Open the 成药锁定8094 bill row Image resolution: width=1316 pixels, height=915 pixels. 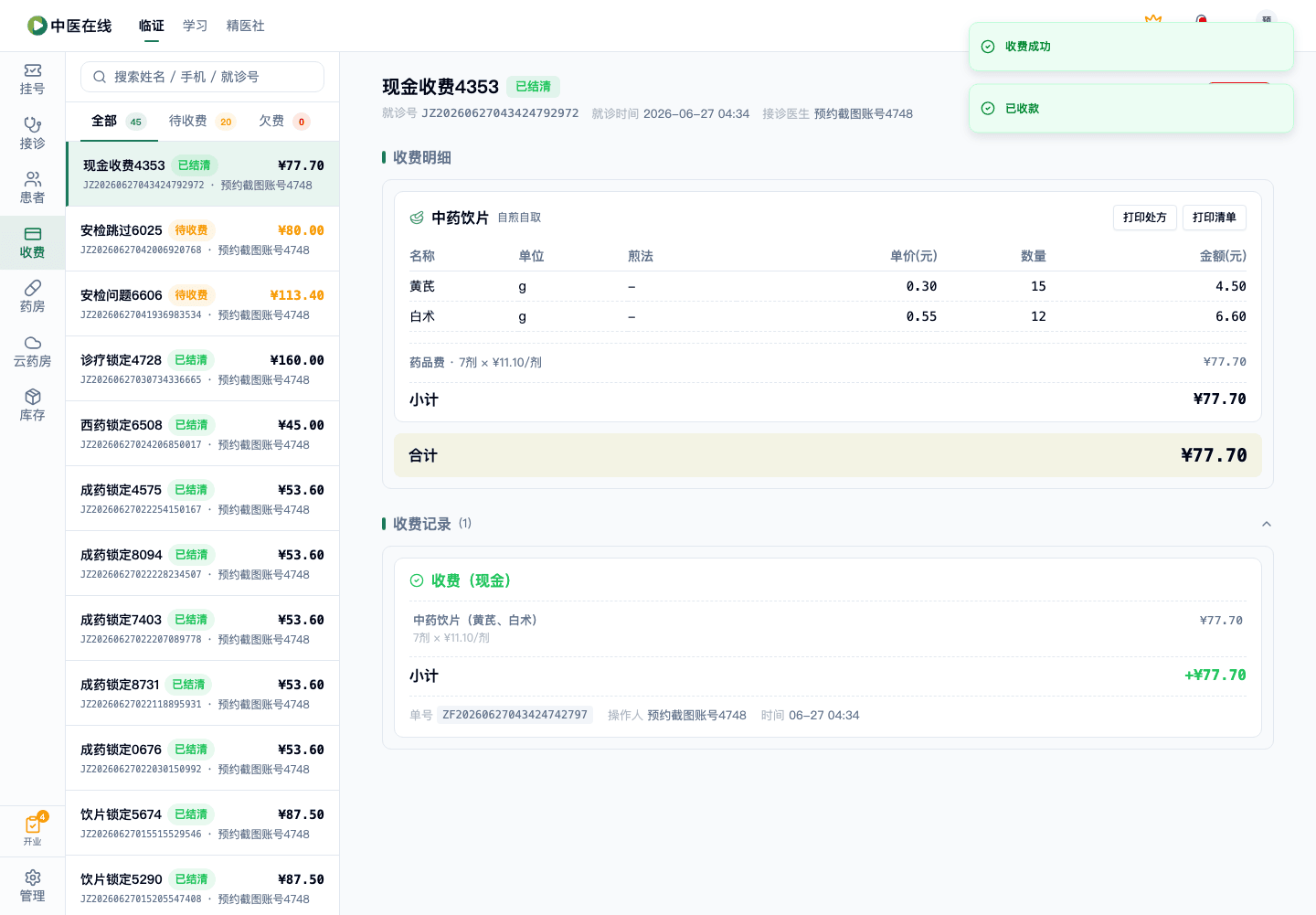(x=203, y=563)
